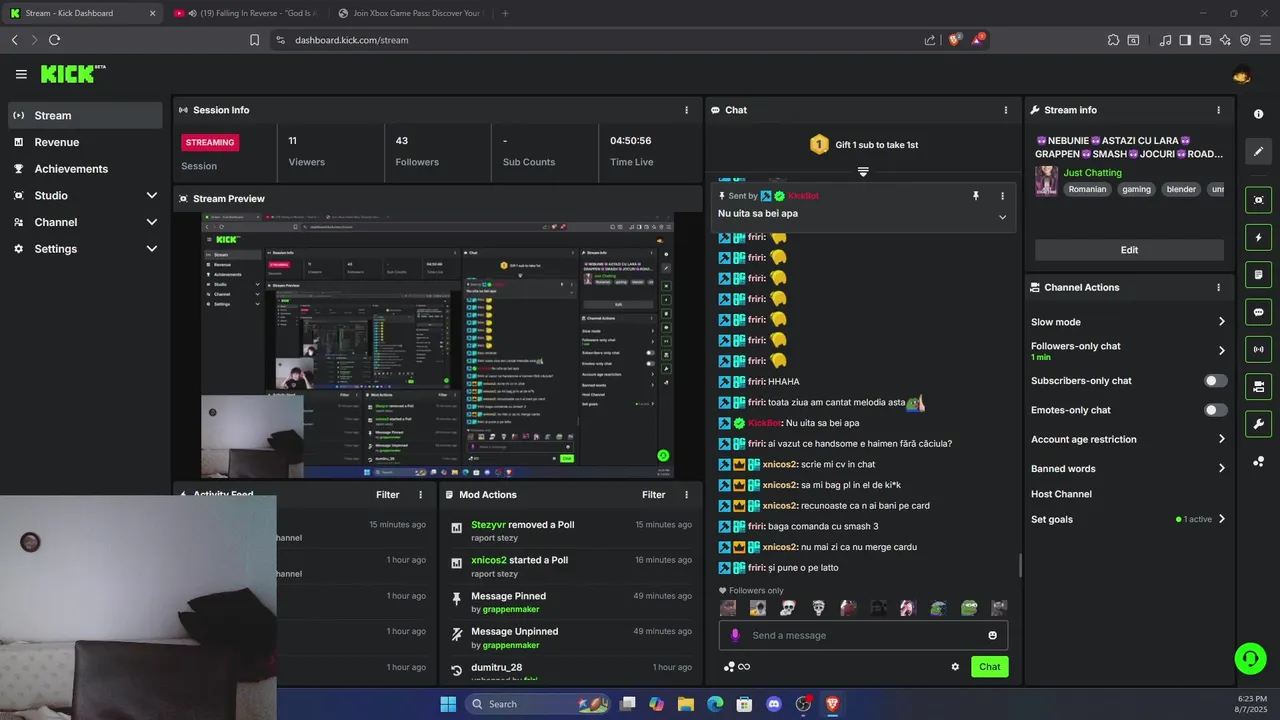The image size is (1280, 720).
Task: Open File Explorer from the taskbar
Action: (686, 704)
